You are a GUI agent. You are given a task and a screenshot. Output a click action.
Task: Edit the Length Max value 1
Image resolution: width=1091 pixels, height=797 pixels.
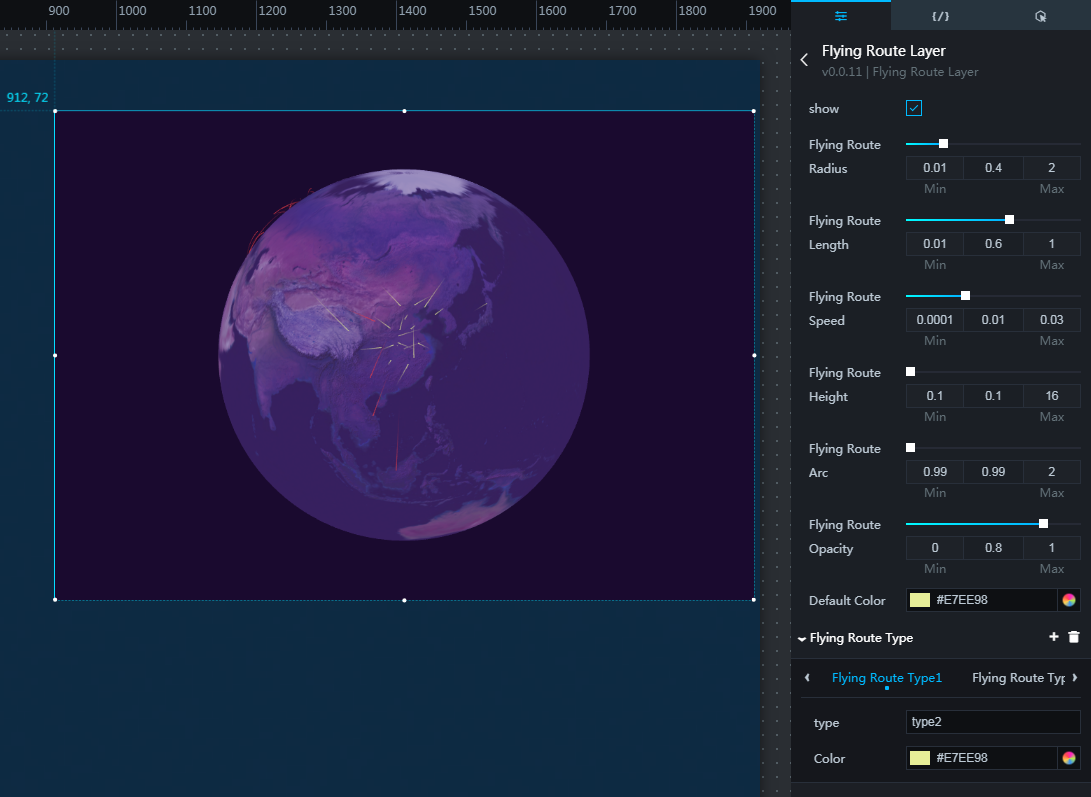(x=1051, y=244)
